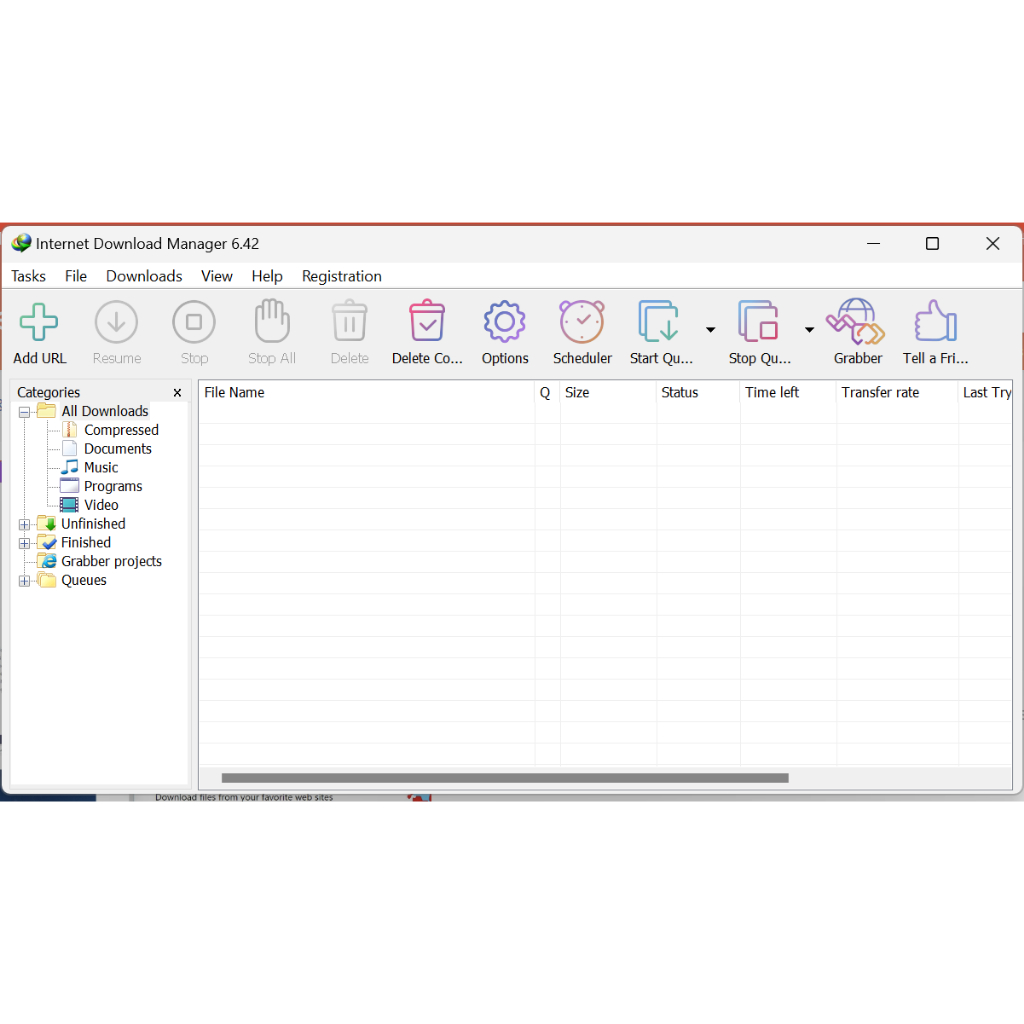Open the Registration menu
1024x1024 pixels.
[341, 276]
